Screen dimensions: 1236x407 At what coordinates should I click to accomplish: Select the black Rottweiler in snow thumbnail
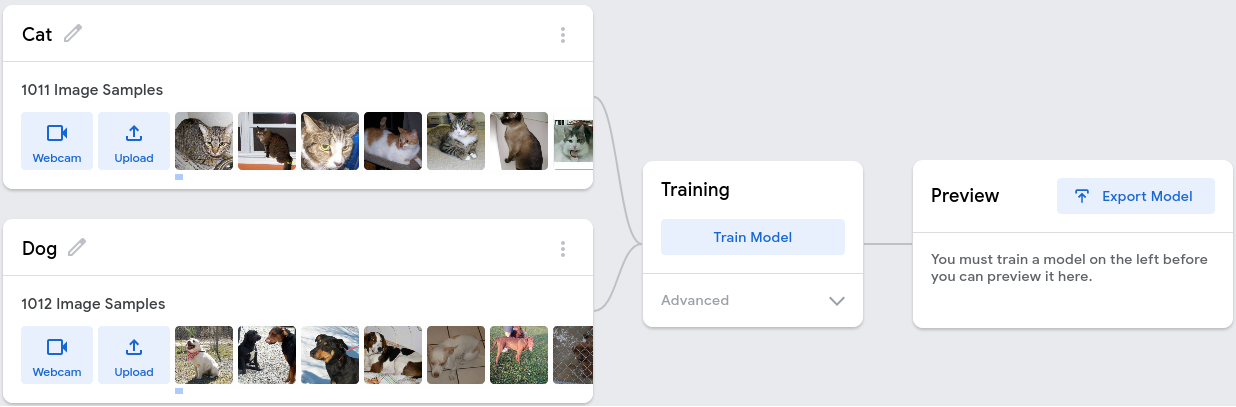(x=330, y=355)
